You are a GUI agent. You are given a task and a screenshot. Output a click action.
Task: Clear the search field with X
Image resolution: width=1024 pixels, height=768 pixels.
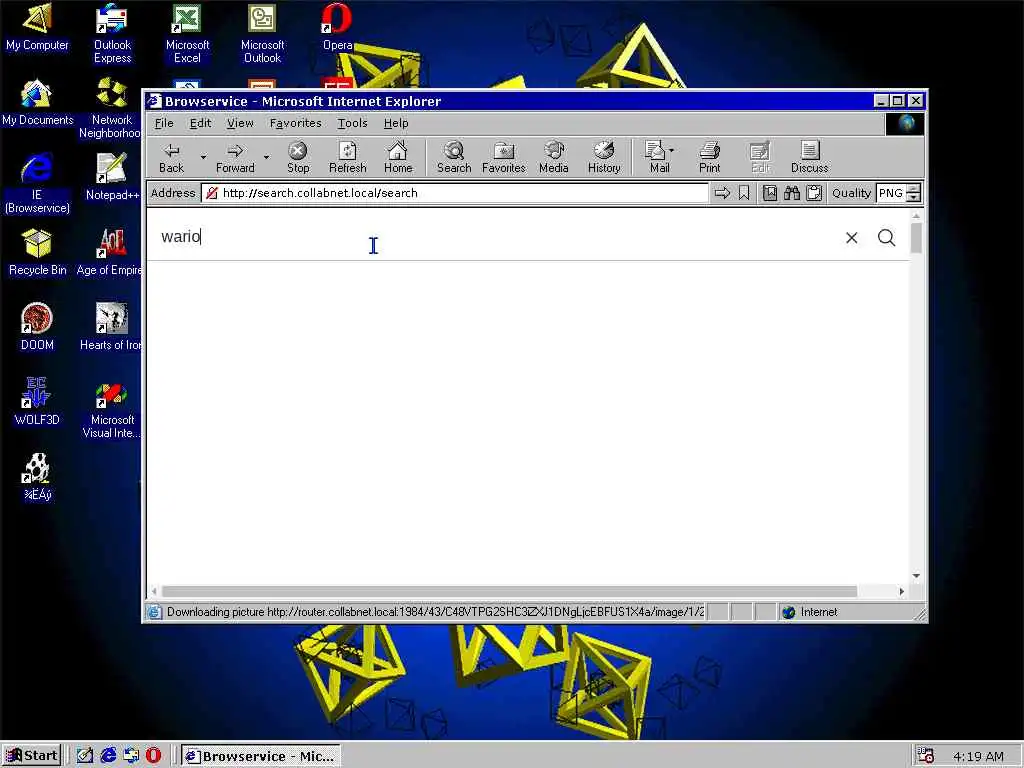click(x=852, y=238)
